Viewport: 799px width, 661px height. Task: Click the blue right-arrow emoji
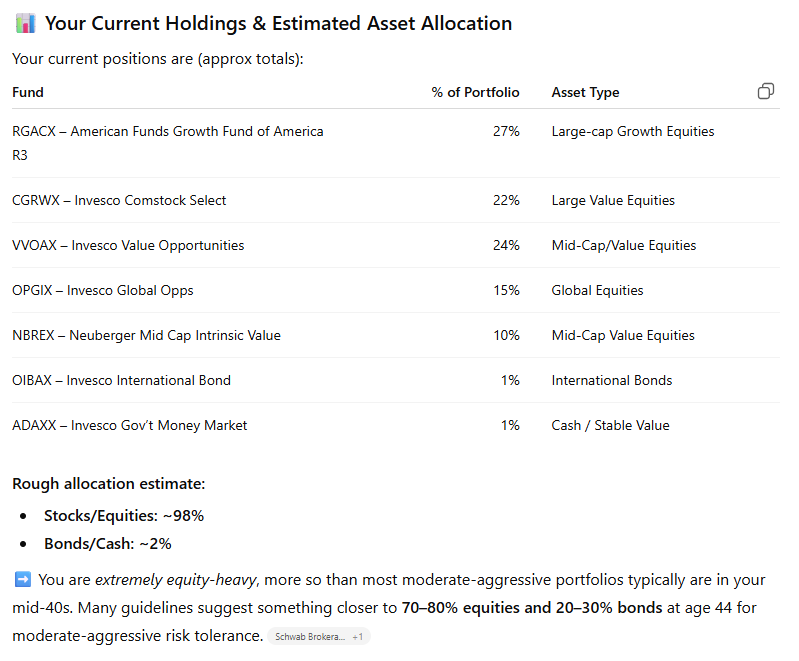click(x=22, y=580)
